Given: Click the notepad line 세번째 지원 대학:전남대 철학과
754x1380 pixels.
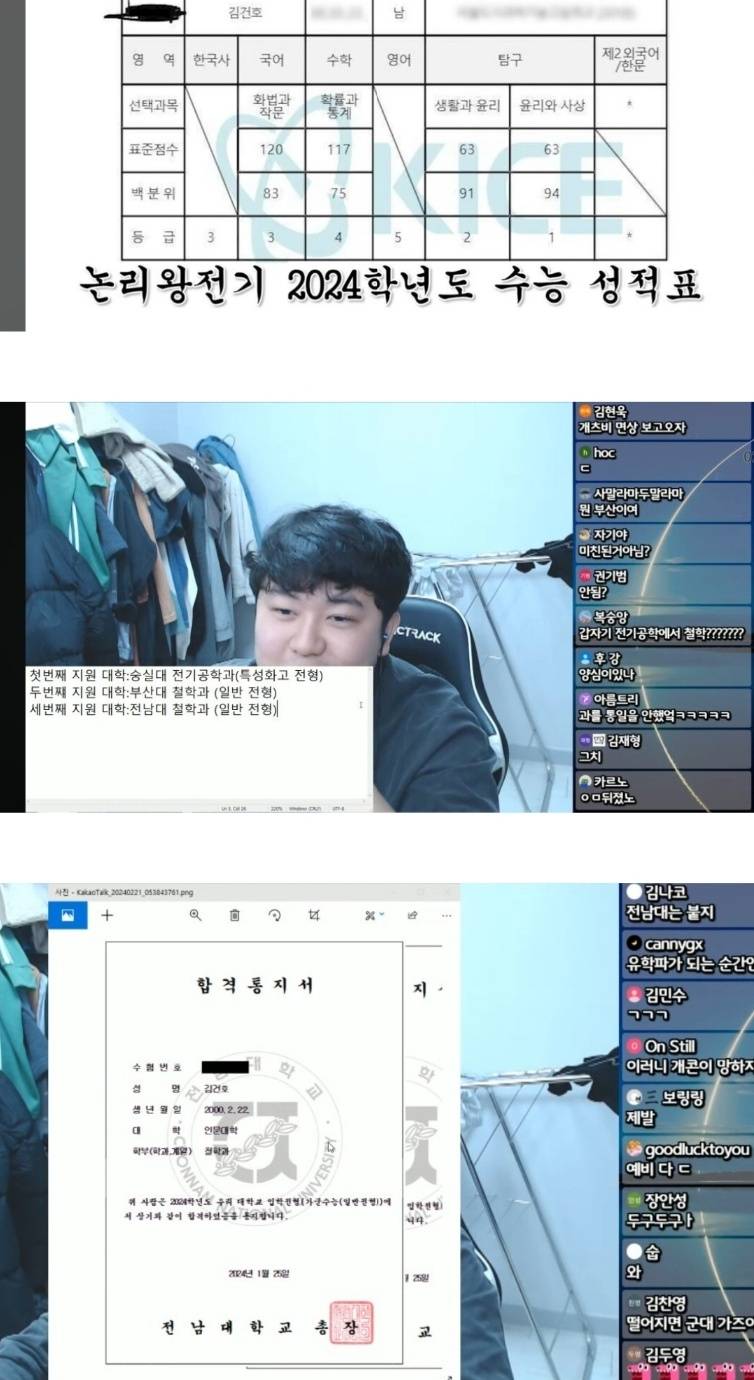Looking at the screenshot, I should pyautogui.click(x=153, y=709).
